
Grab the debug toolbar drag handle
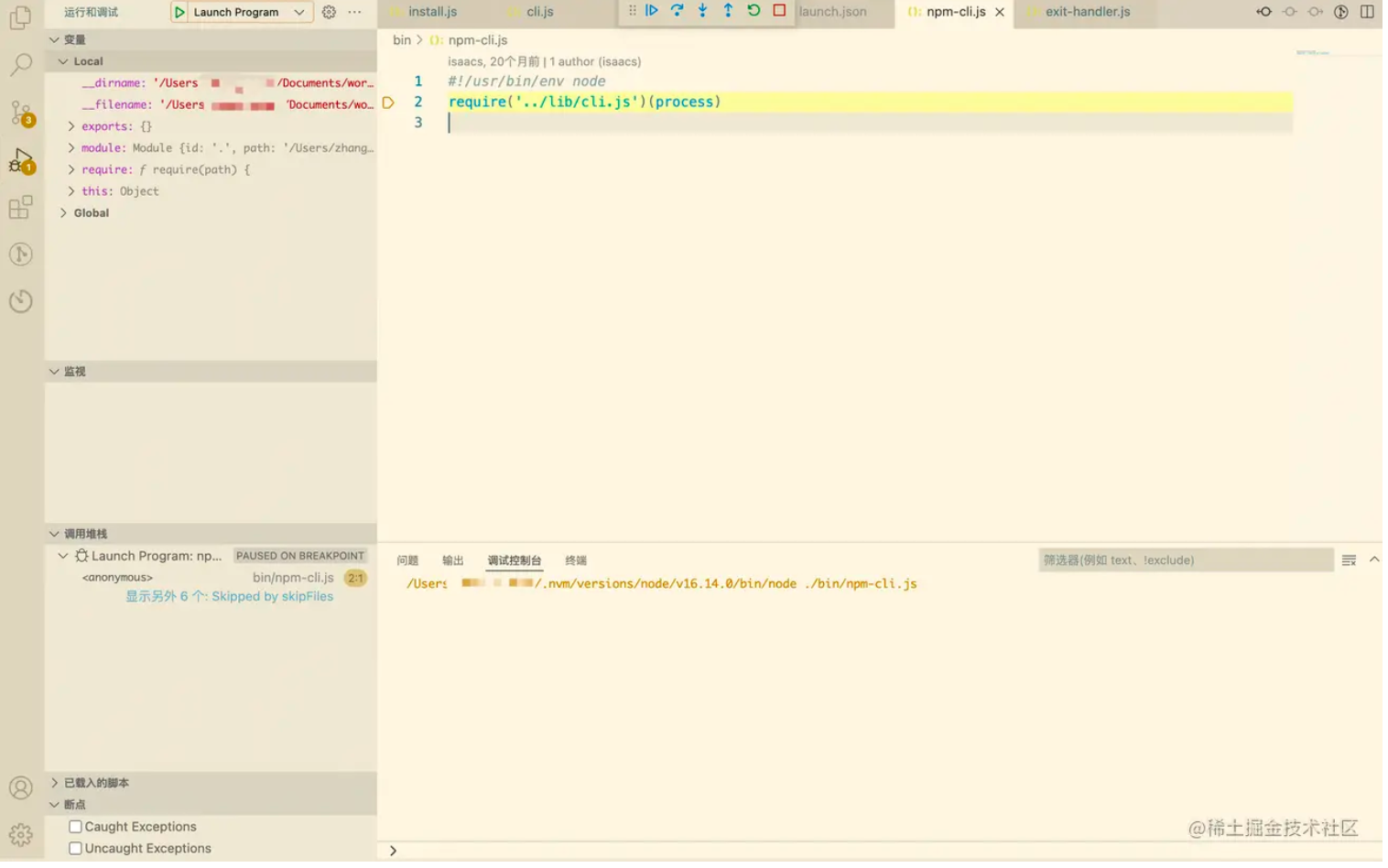[632, 10]
